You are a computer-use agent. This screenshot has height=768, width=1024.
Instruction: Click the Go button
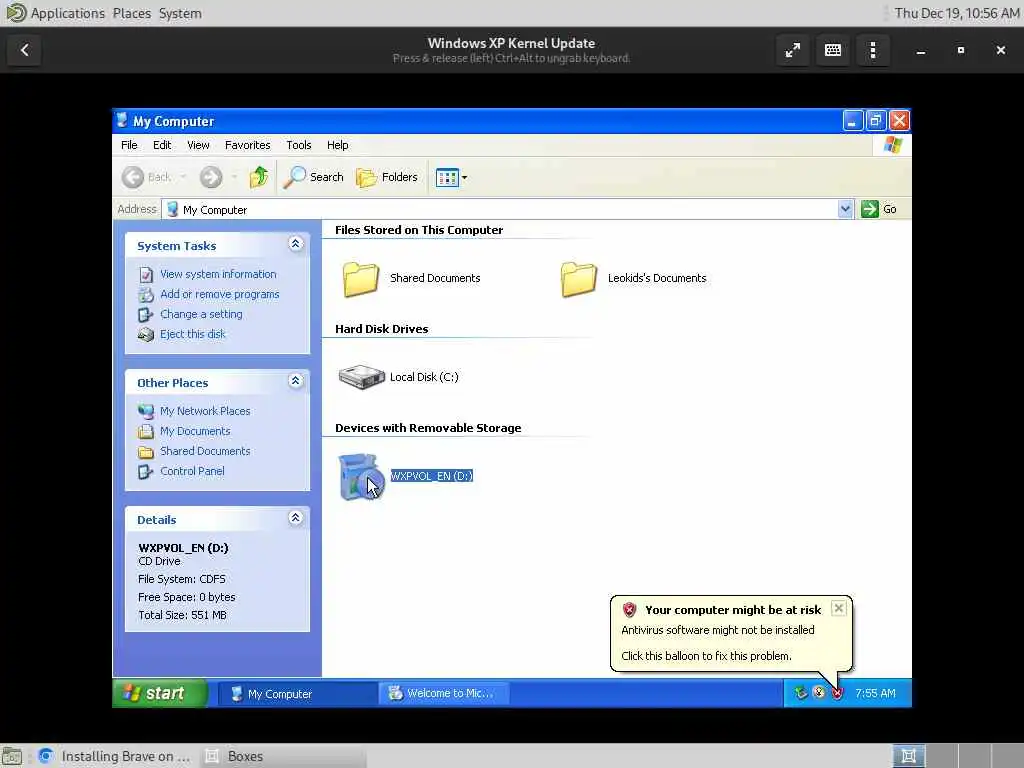[x=879, y=209]
